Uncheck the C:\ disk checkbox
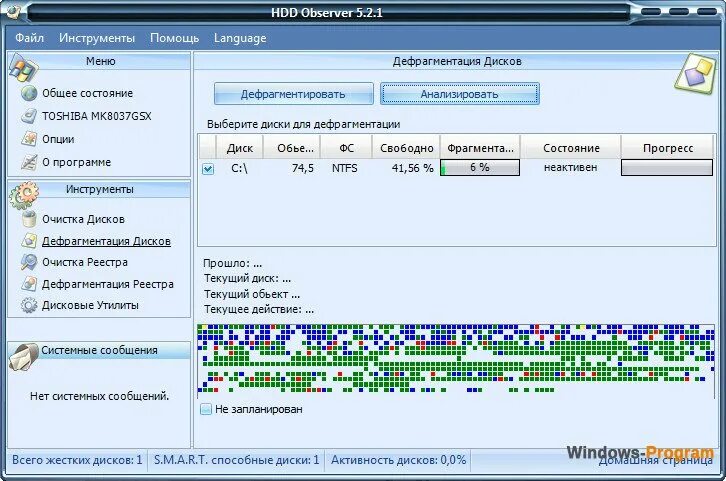This screenshot has height=481, width=726. (x=208, y=169)
